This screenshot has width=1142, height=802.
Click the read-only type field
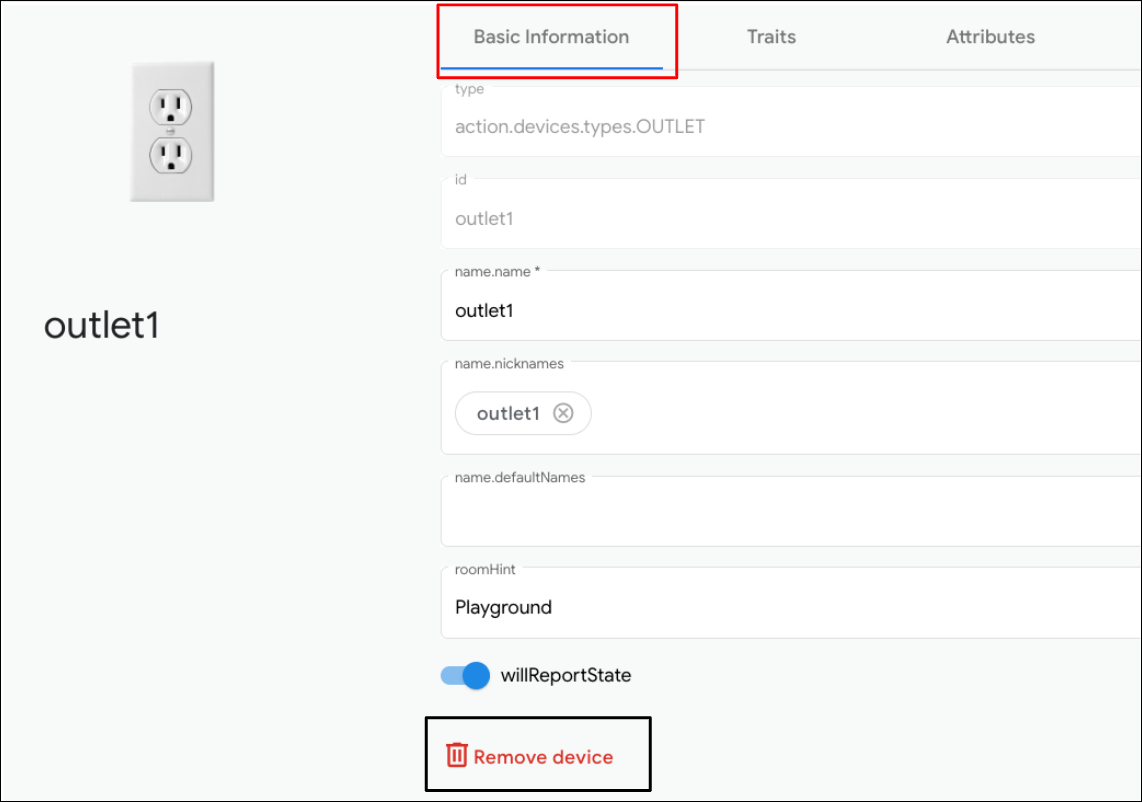[700, 126]
